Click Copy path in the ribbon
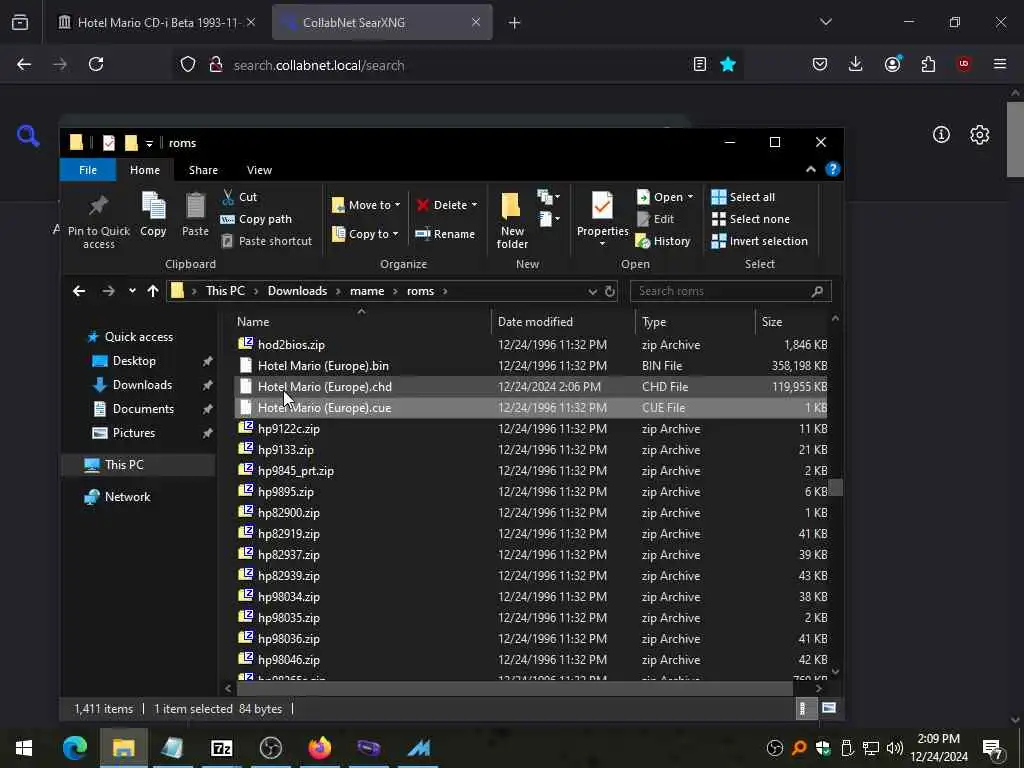Screen dimensions: 1024x768 click(x=256, y=219)
